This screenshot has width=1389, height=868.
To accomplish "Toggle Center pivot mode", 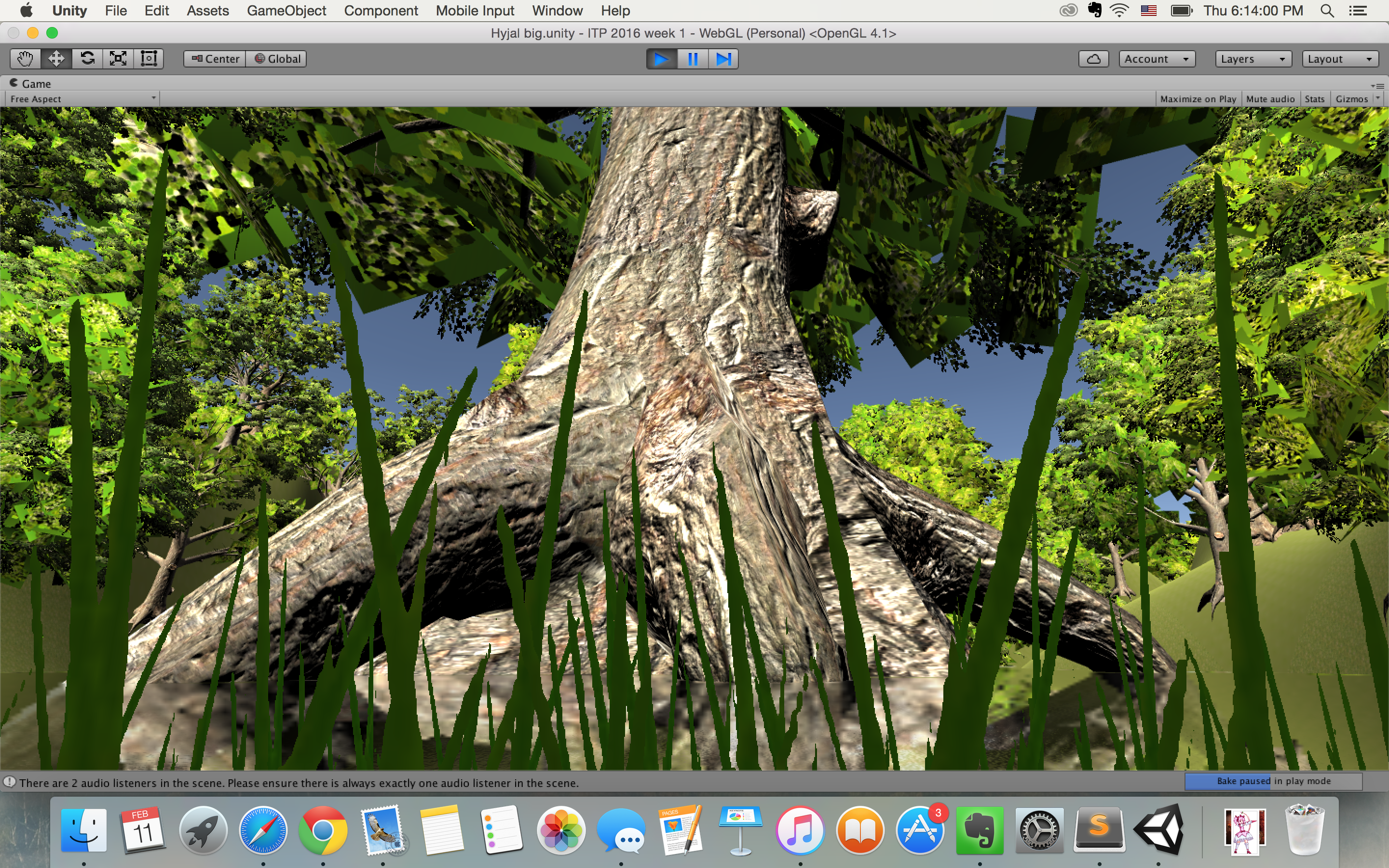I will (x=215, y=58).
